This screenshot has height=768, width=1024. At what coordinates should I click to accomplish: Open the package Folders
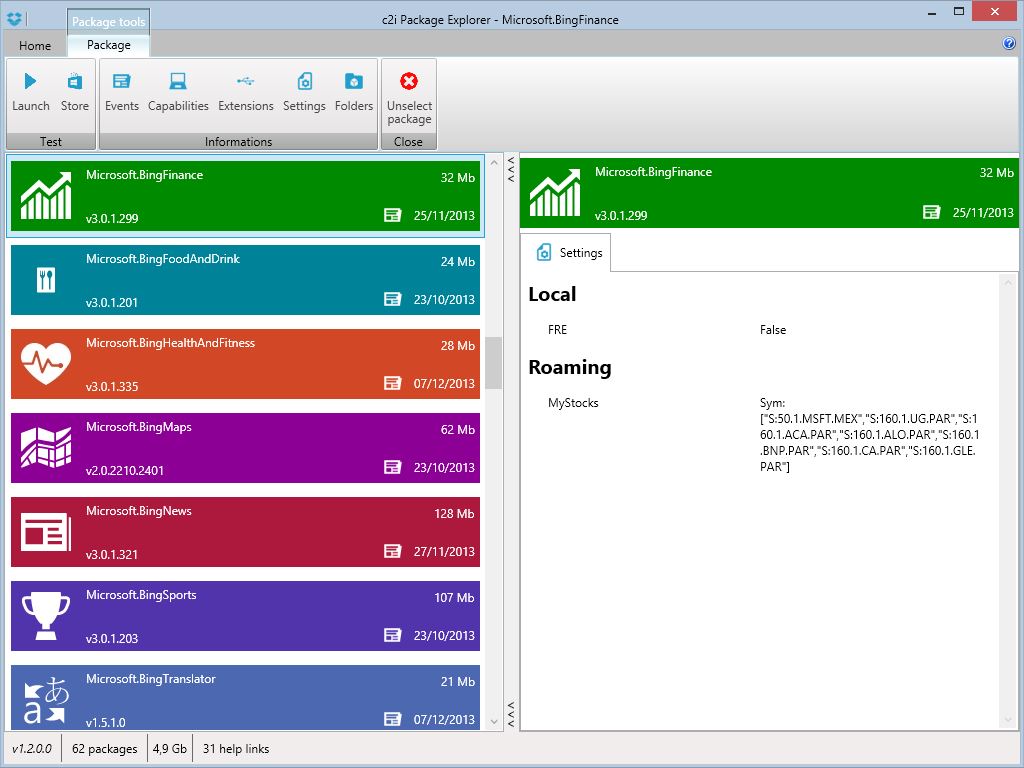(x=354, y=92)
